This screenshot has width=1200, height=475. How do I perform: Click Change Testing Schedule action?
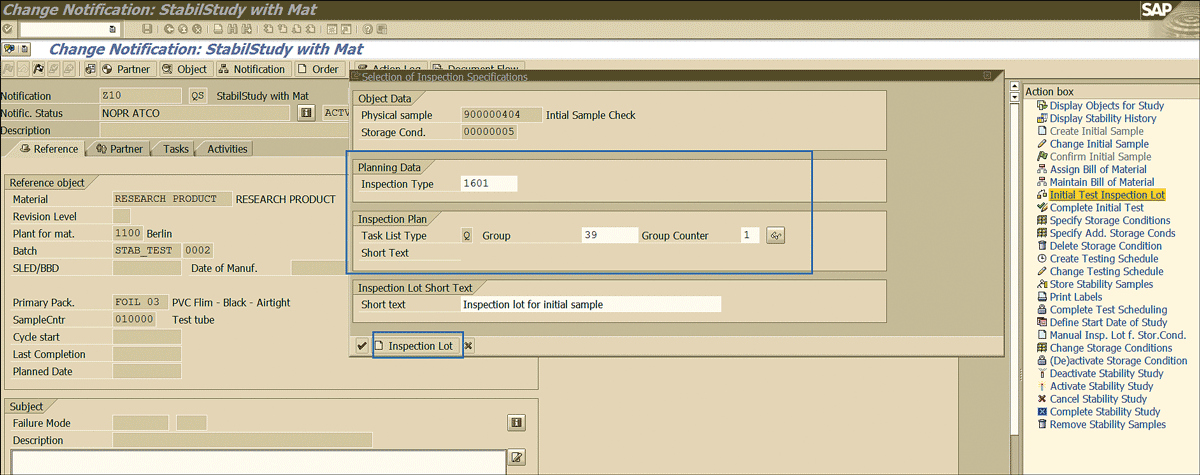1107,272
